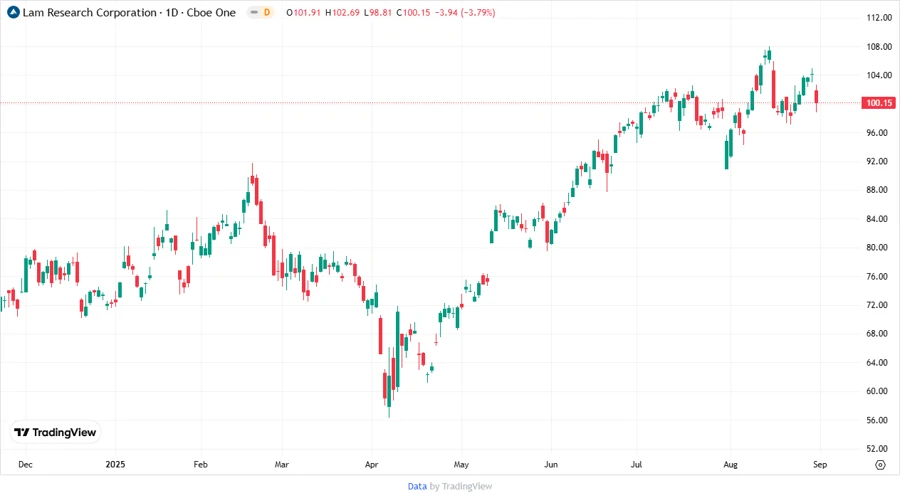Click the change value −3.94 (−3.79%)
900x498 pixels.
464,12
